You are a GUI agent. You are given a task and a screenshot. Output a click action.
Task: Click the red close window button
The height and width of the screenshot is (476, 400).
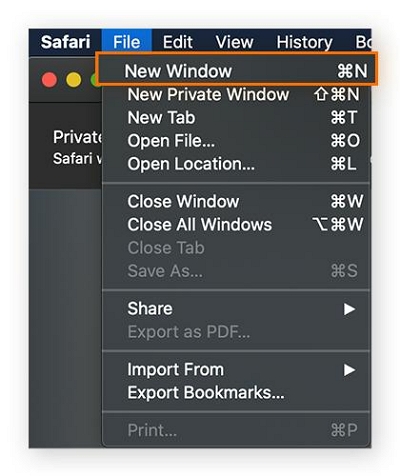point(49,80)
